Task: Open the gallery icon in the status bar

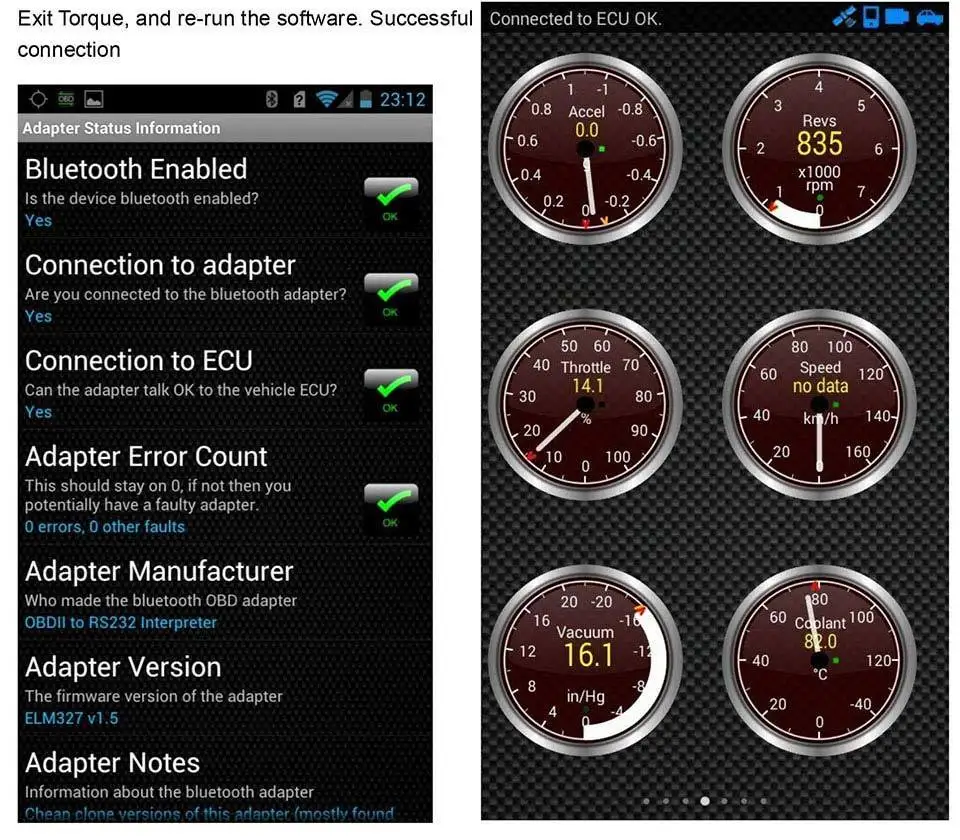Action: tap(93, 99)
